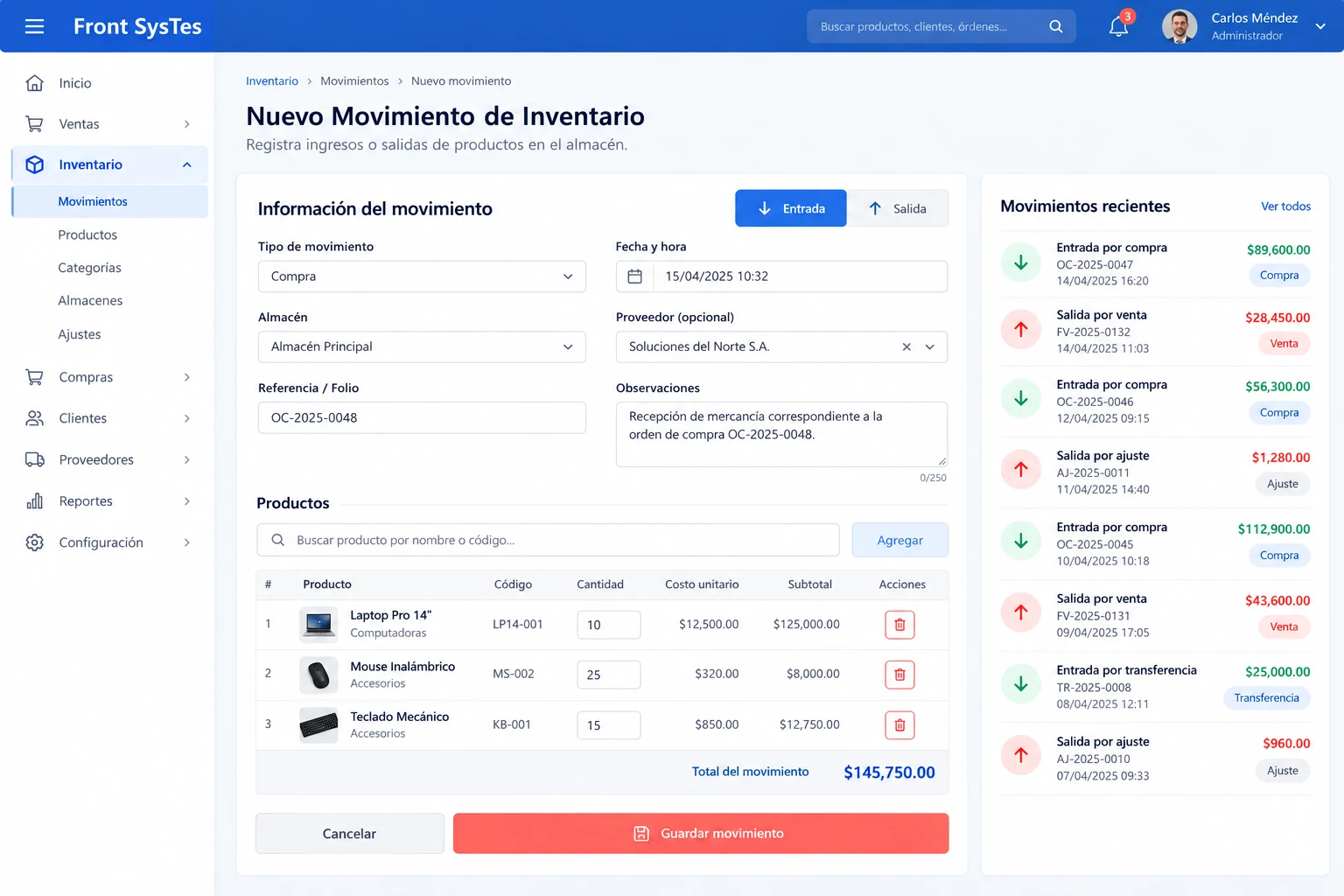Edit quantity for Laptop Pro 14"
The height and width of the screenshot is (896, 1344).
[x=609, y=625]
